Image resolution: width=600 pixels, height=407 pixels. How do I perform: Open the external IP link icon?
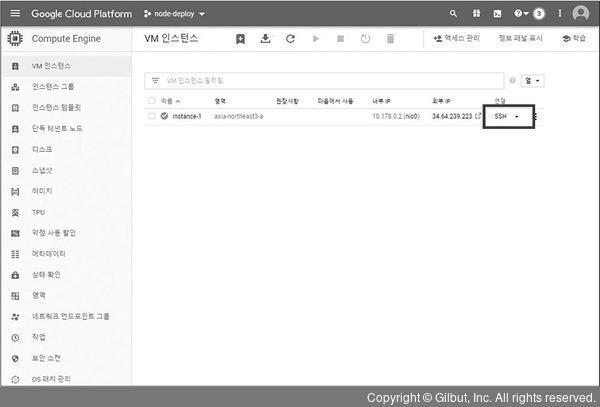point(478,116)
